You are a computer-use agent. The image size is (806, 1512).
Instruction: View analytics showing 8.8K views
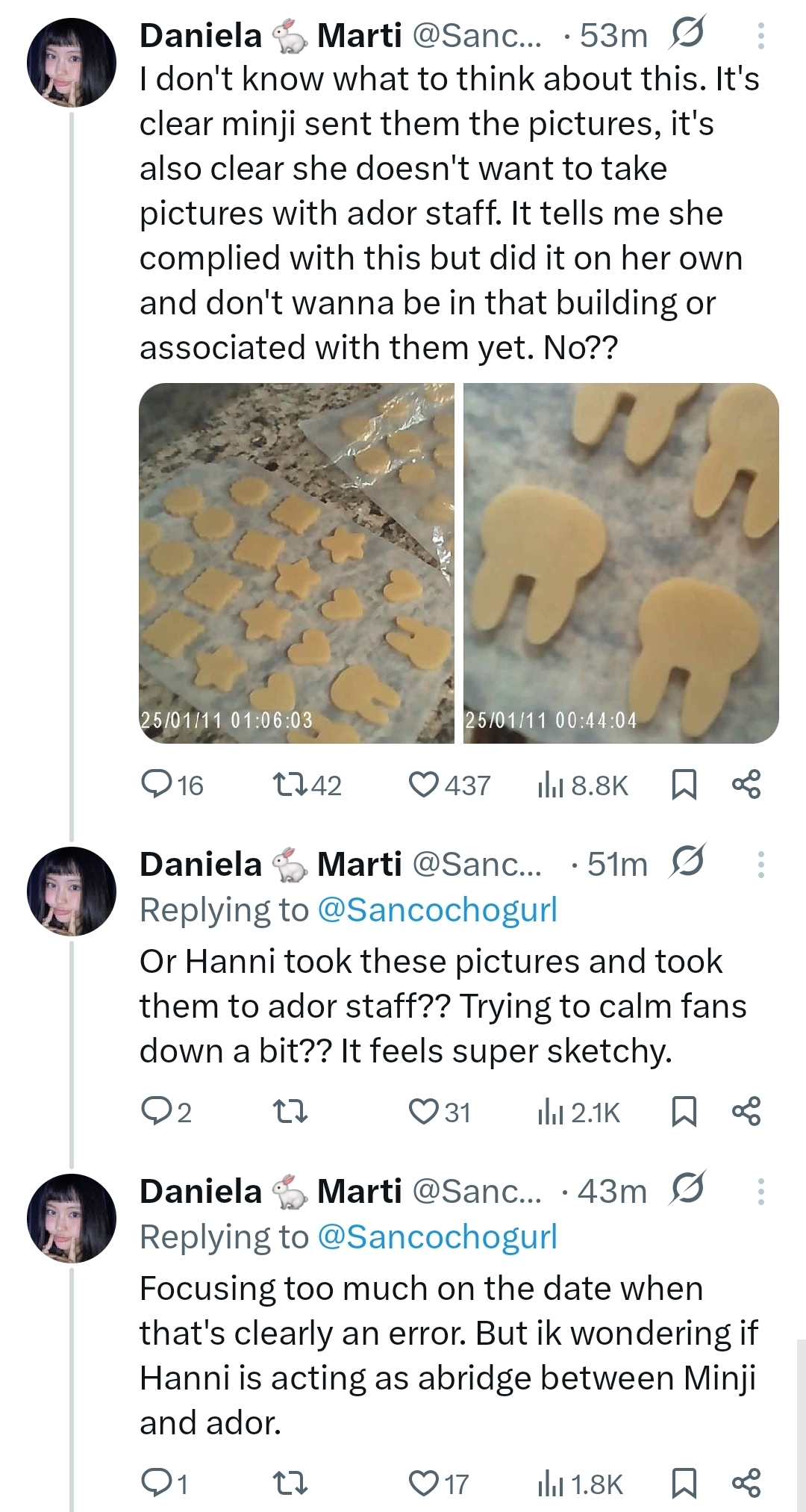coord(583,785)
